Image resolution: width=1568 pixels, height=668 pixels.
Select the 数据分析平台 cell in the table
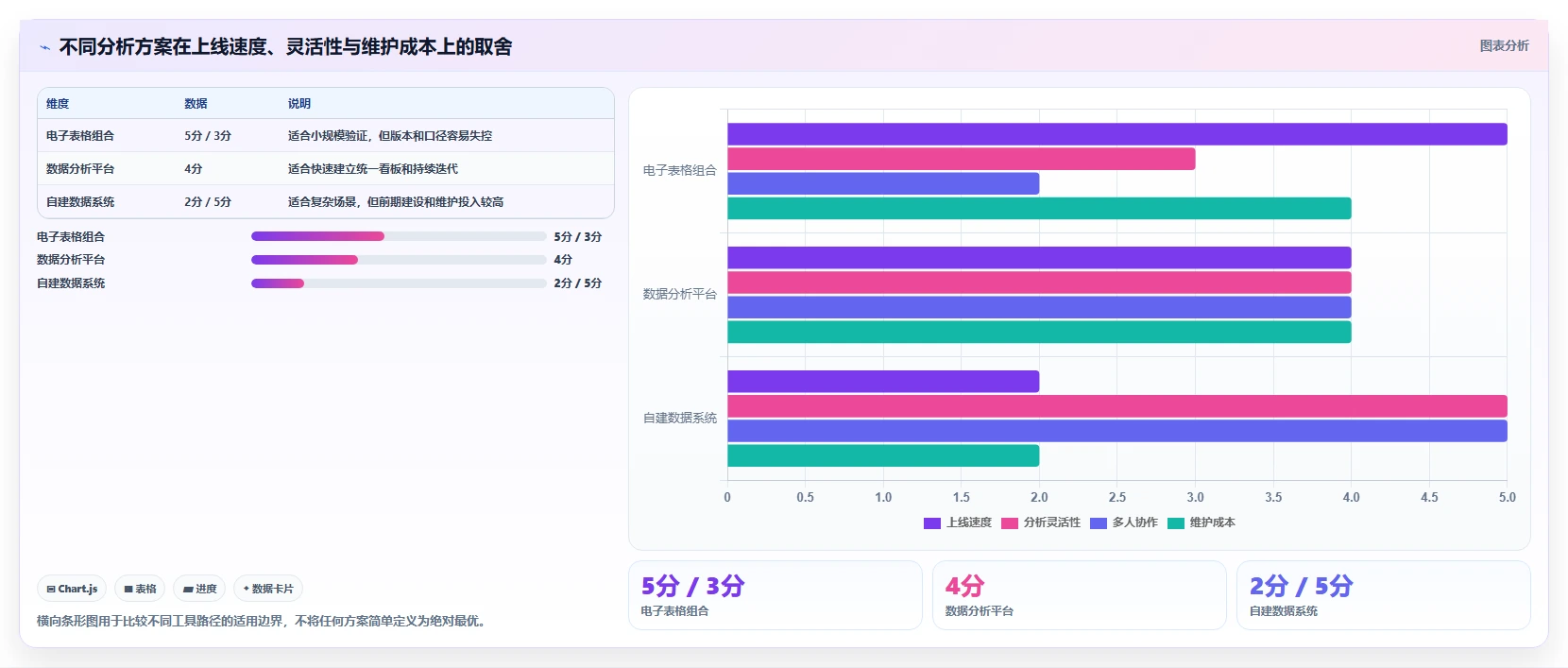click(x=80, y=169)
